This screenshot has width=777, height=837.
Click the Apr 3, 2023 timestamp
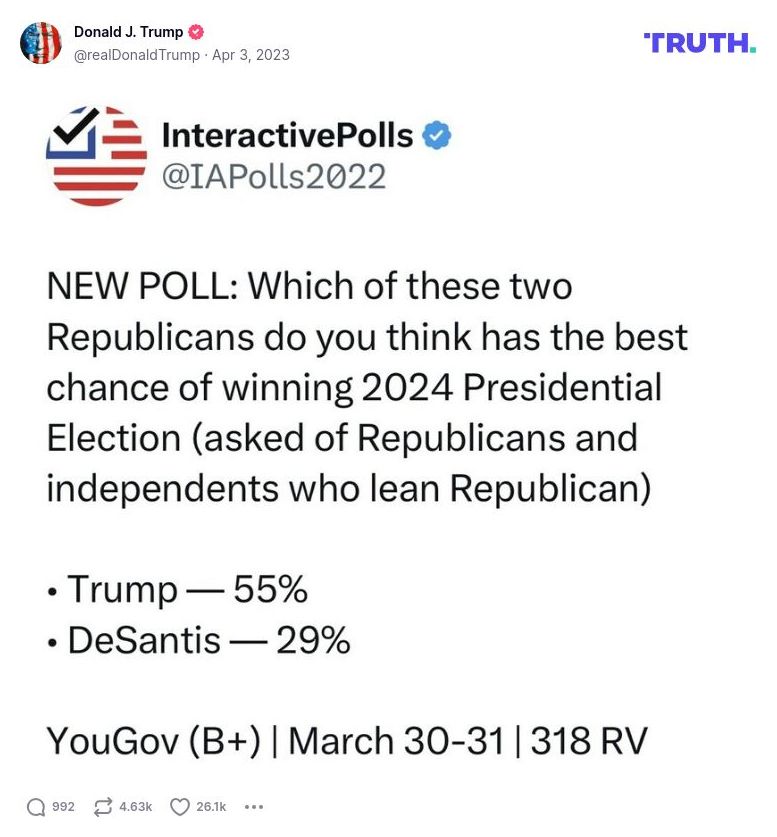[x=250, y=55]
